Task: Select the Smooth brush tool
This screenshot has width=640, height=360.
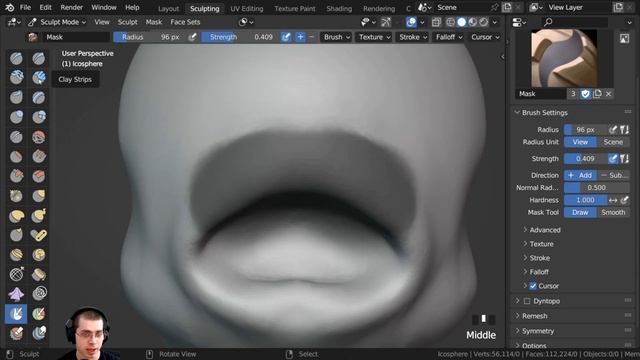Action: pyautogui.click(x=39, y=137)
